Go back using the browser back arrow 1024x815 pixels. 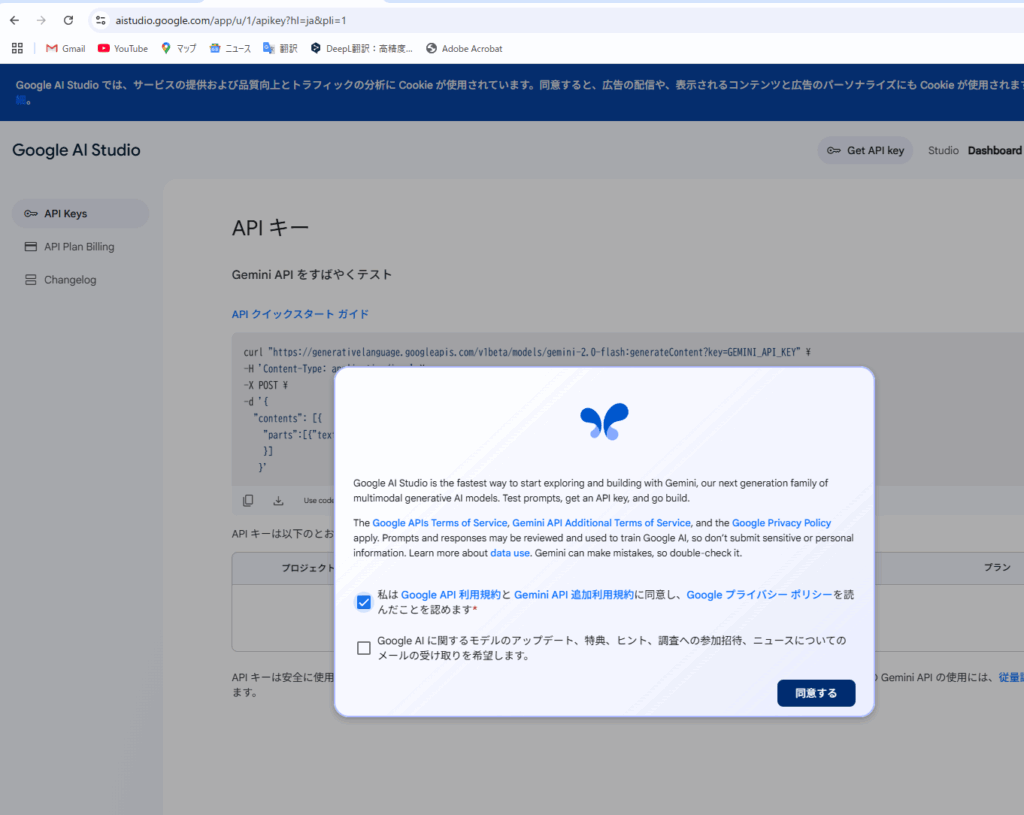14,20
